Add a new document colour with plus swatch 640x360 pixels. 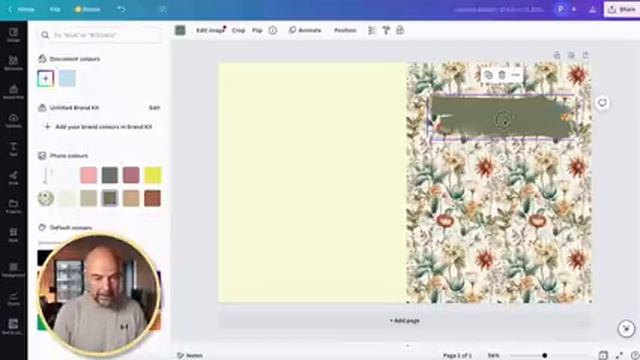(46, 78)
